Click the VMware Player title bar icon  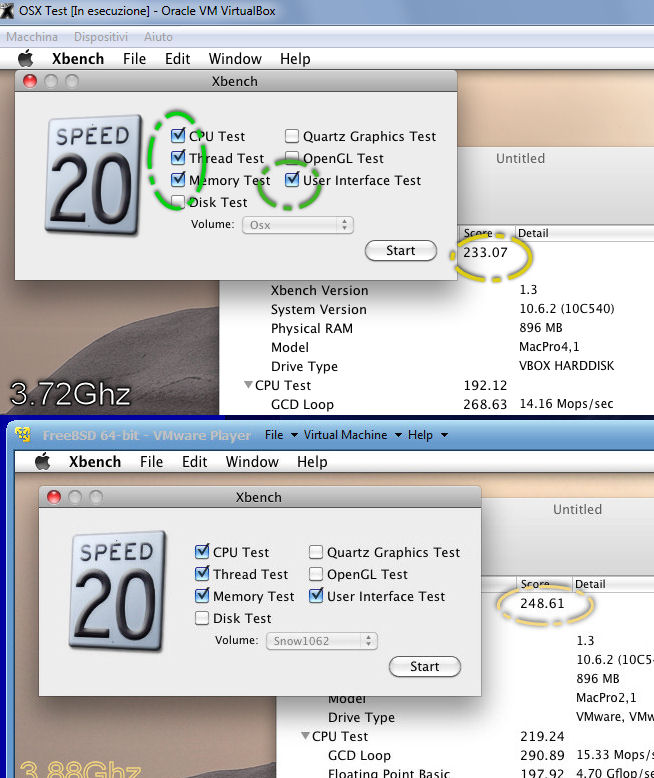[x=23, y=435]
